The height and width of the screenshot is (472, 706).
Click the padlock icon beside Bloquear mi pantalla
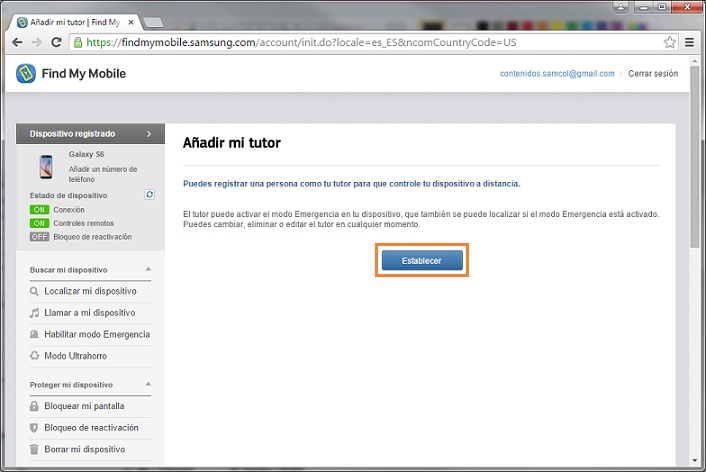(34, 406)
